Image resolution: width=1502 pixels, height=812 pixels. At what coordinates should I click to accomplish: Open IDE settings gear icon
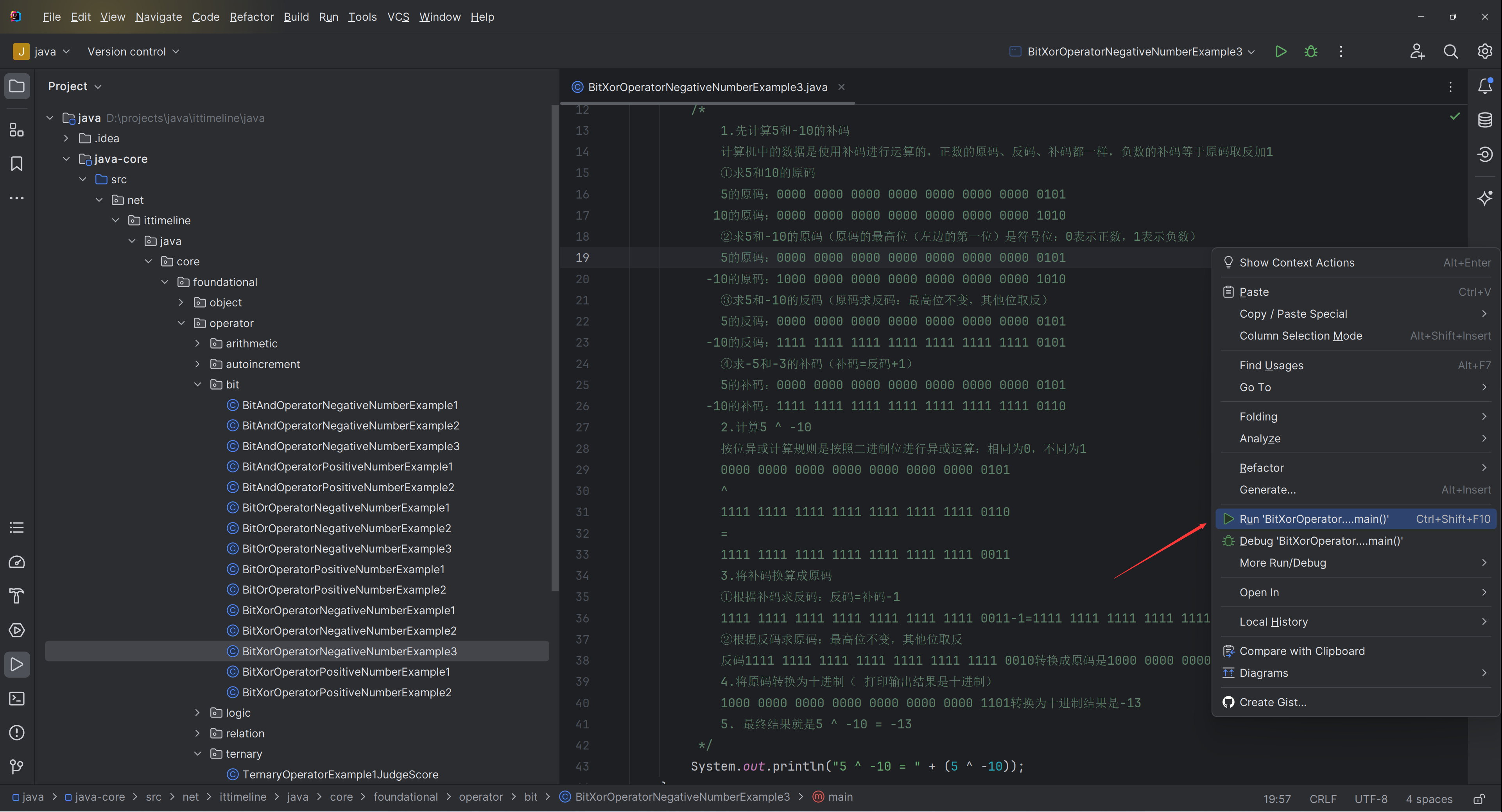[x=1484, y=51]
